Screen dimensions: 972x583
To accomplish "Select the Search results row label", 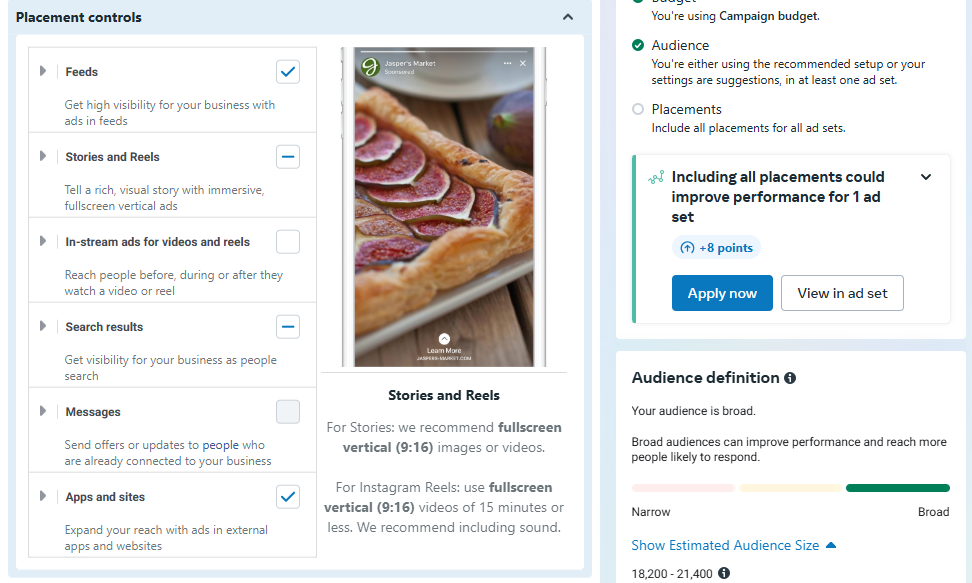I will 104,327.
